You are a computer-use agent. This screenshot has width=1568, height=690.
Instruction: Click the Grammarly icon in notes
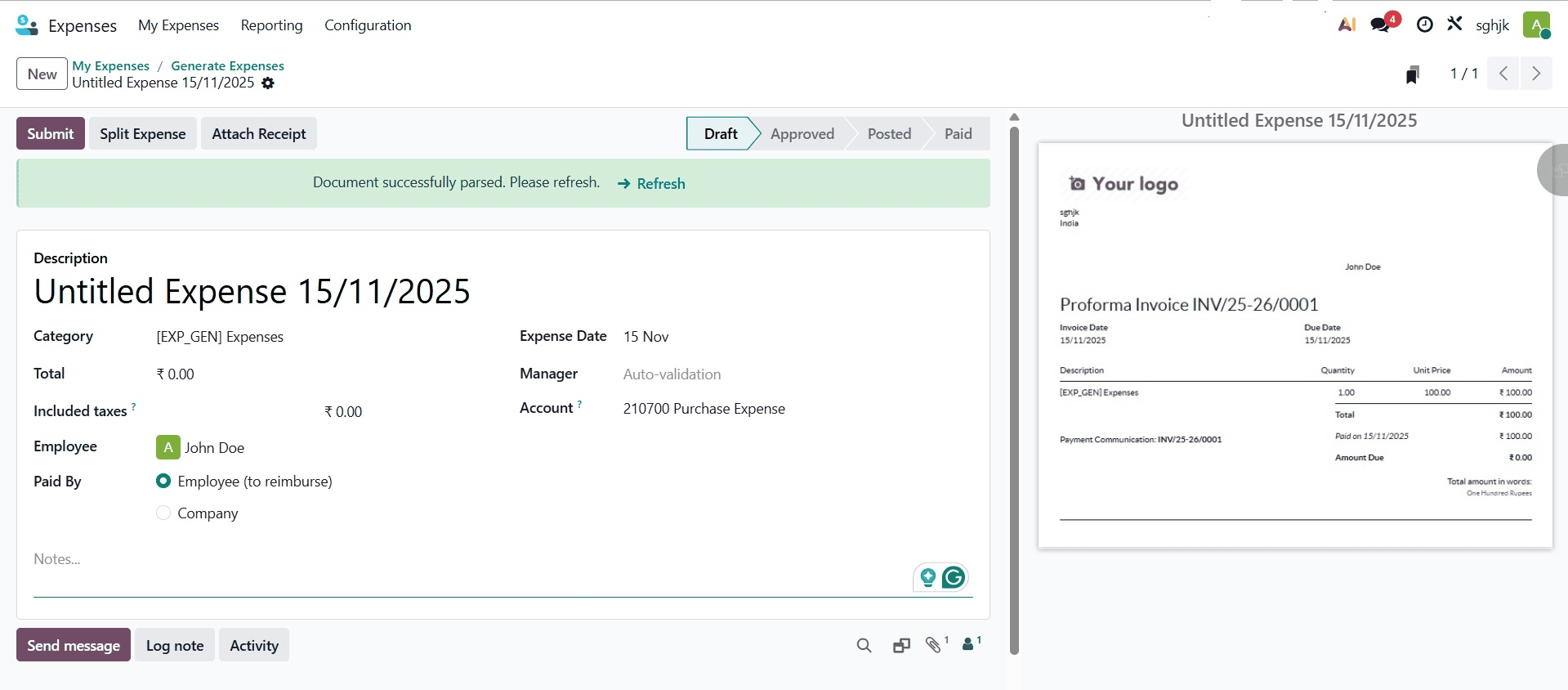[x=954, y=577]
